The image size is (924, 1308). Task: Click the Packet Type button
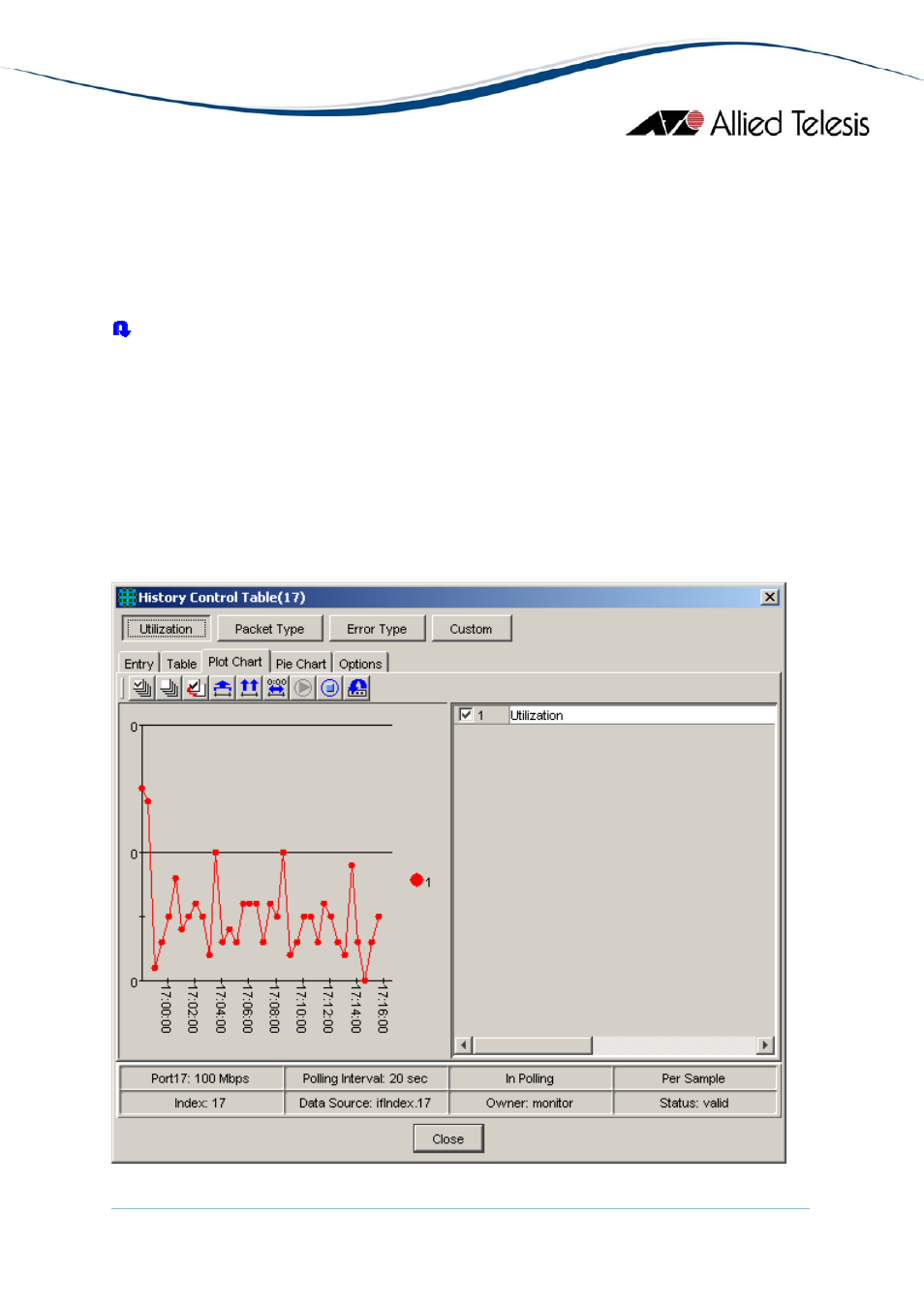pos(269,629)
